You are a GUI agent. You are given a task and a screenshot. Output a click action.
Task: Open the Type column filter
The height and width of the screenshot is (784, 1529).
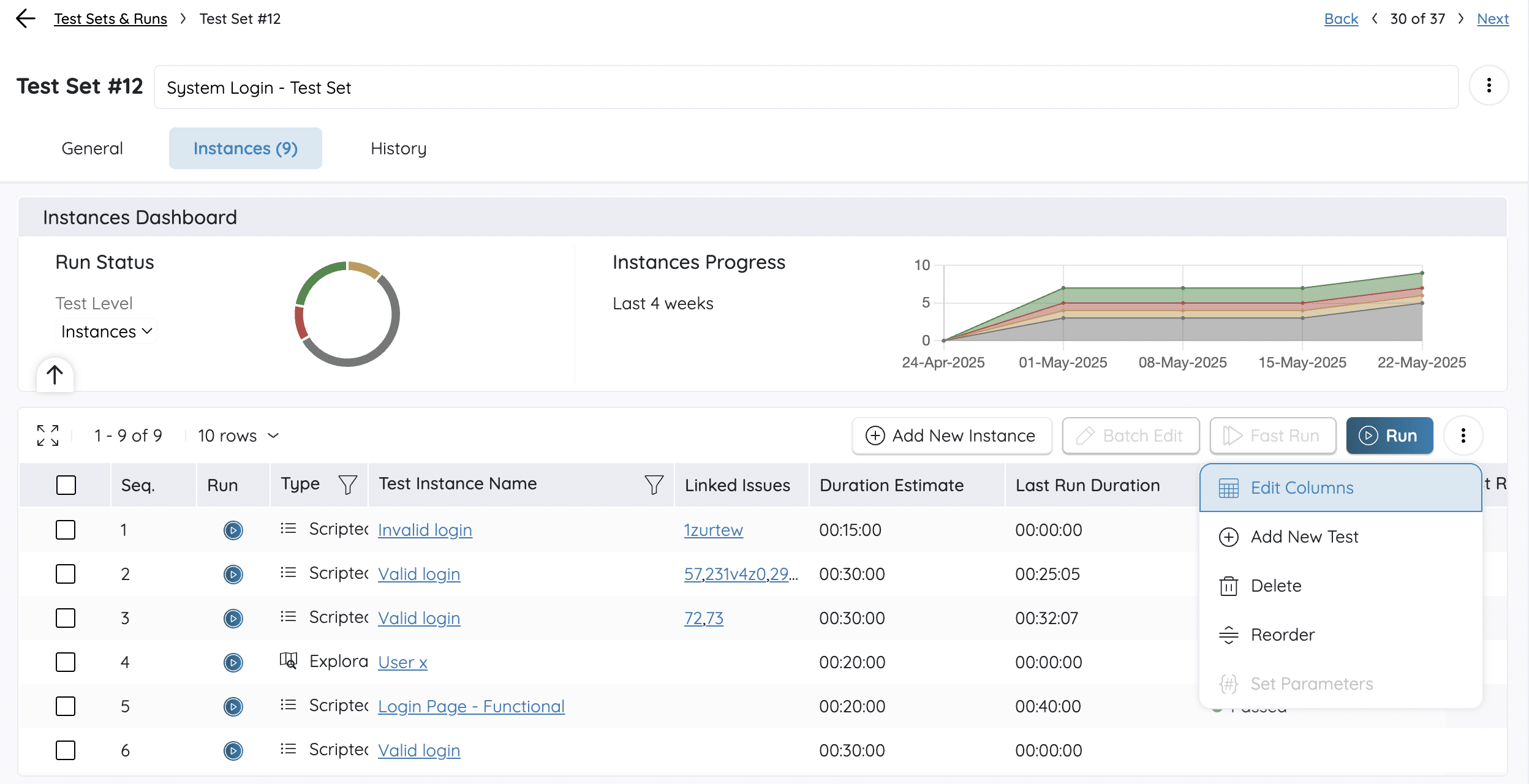[x=348, y=484]
